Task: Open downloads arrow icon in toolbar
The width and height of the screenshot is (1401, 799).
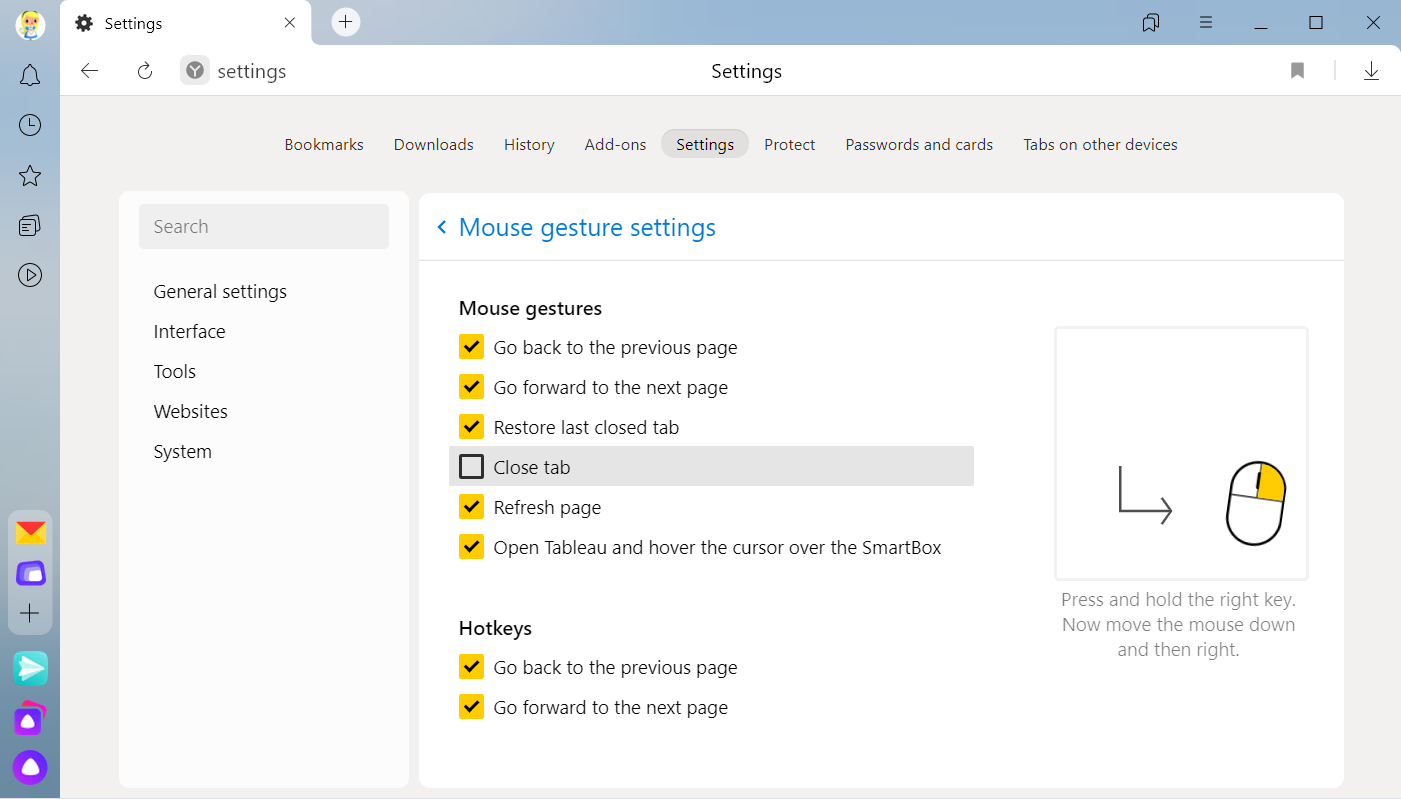Action: 1371,71
